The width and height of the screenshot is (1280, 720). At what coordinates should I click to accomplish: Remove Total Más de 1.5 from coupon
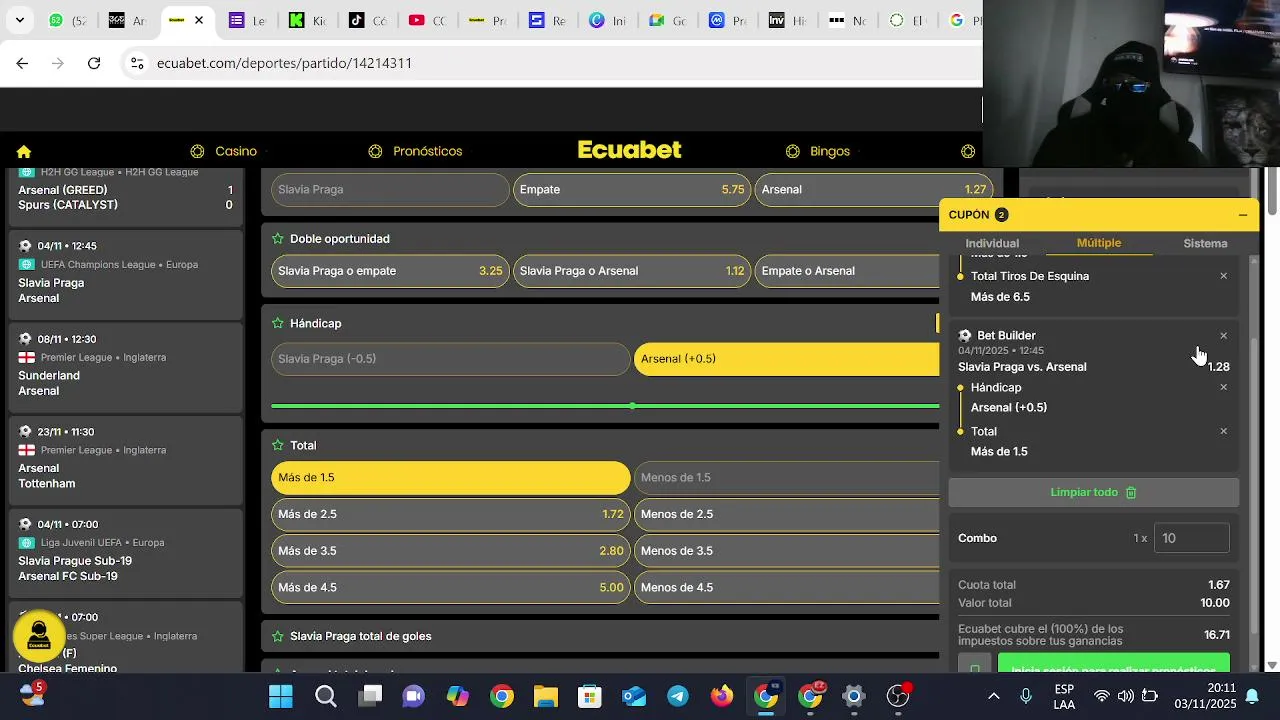coord(1223,431)
